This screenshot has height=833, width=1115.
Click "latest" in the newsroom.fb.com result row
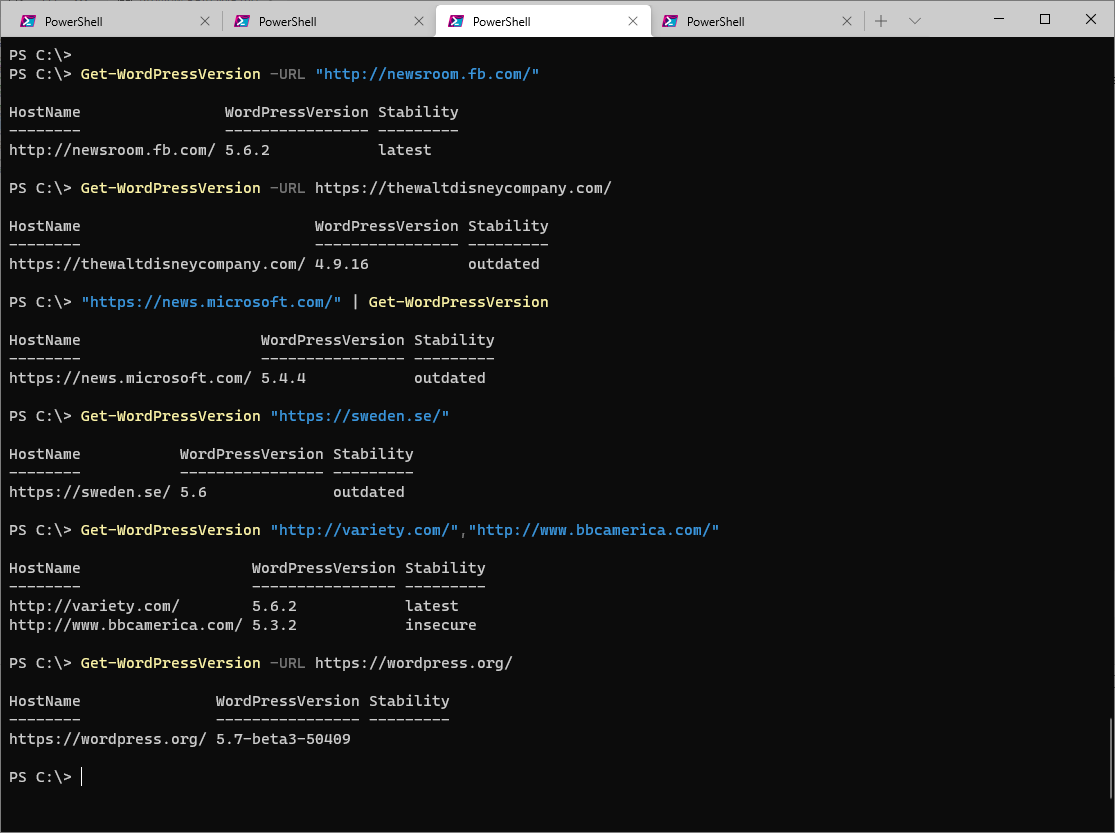click(405, 150)
